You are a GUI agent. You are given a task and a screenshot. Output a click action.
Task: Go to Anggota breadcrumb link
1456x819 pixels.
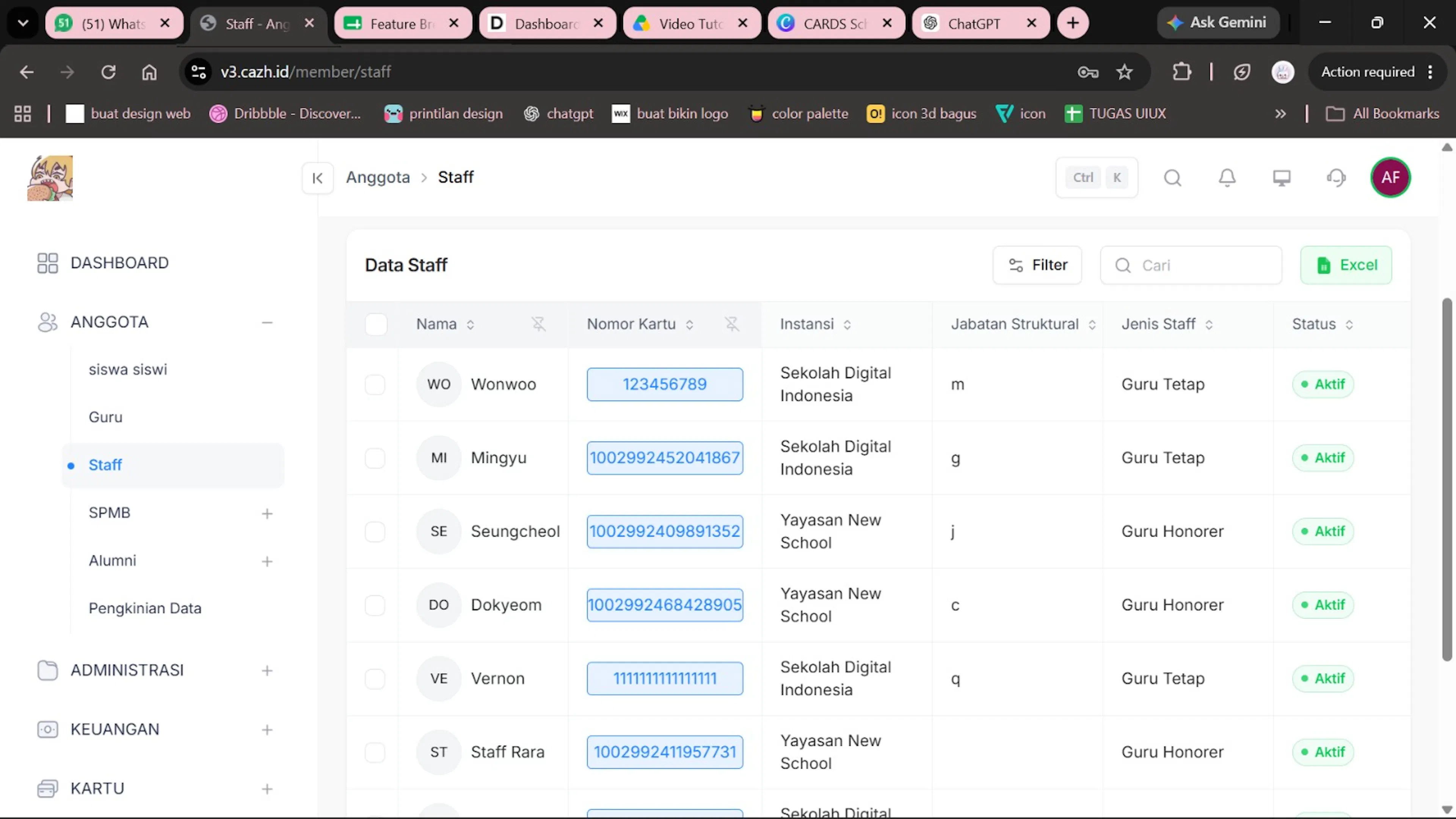378,177
